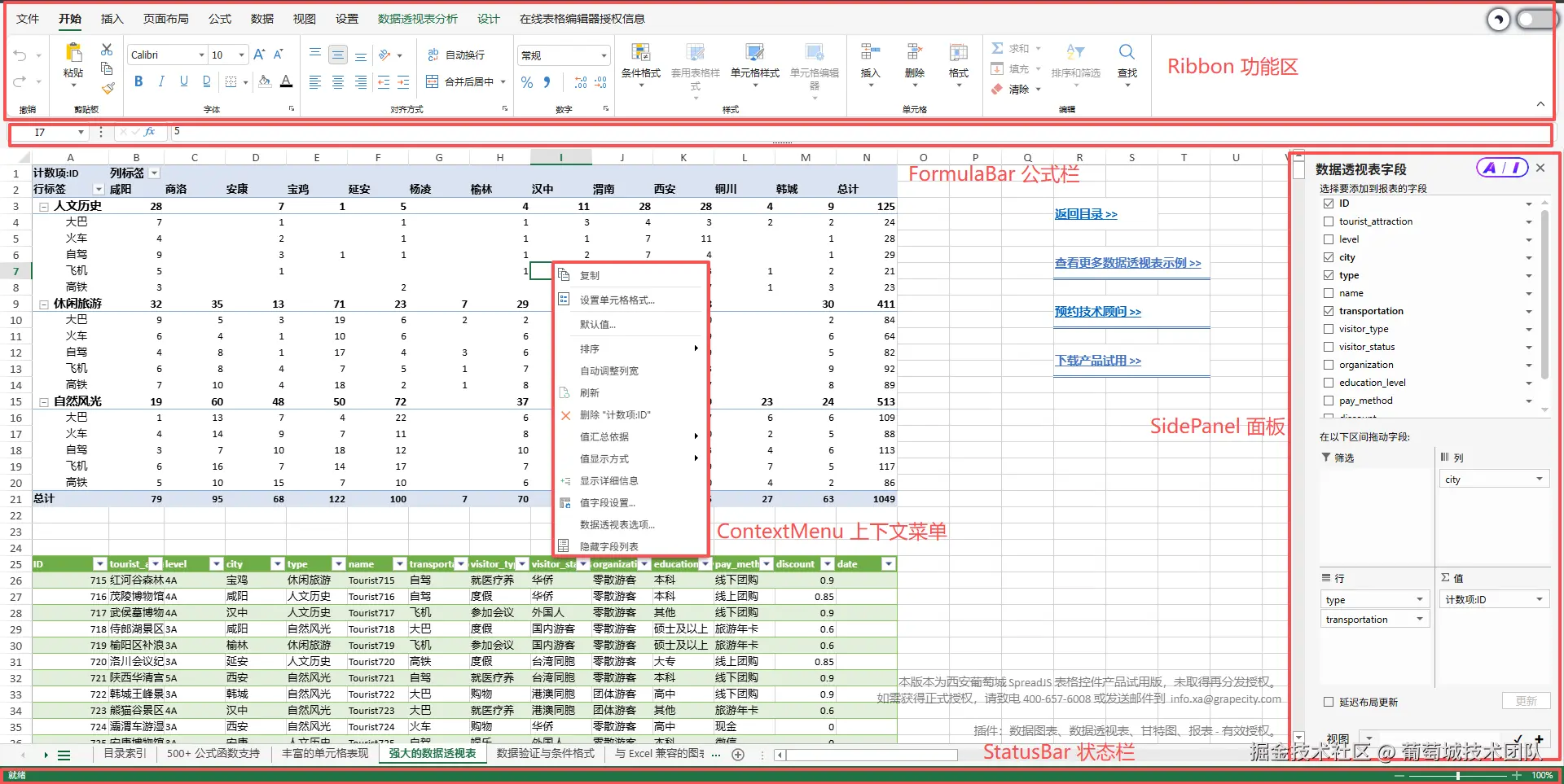The image size is (1564, 784).
Task: Apply Italic formatting
Action: (161, 81)
